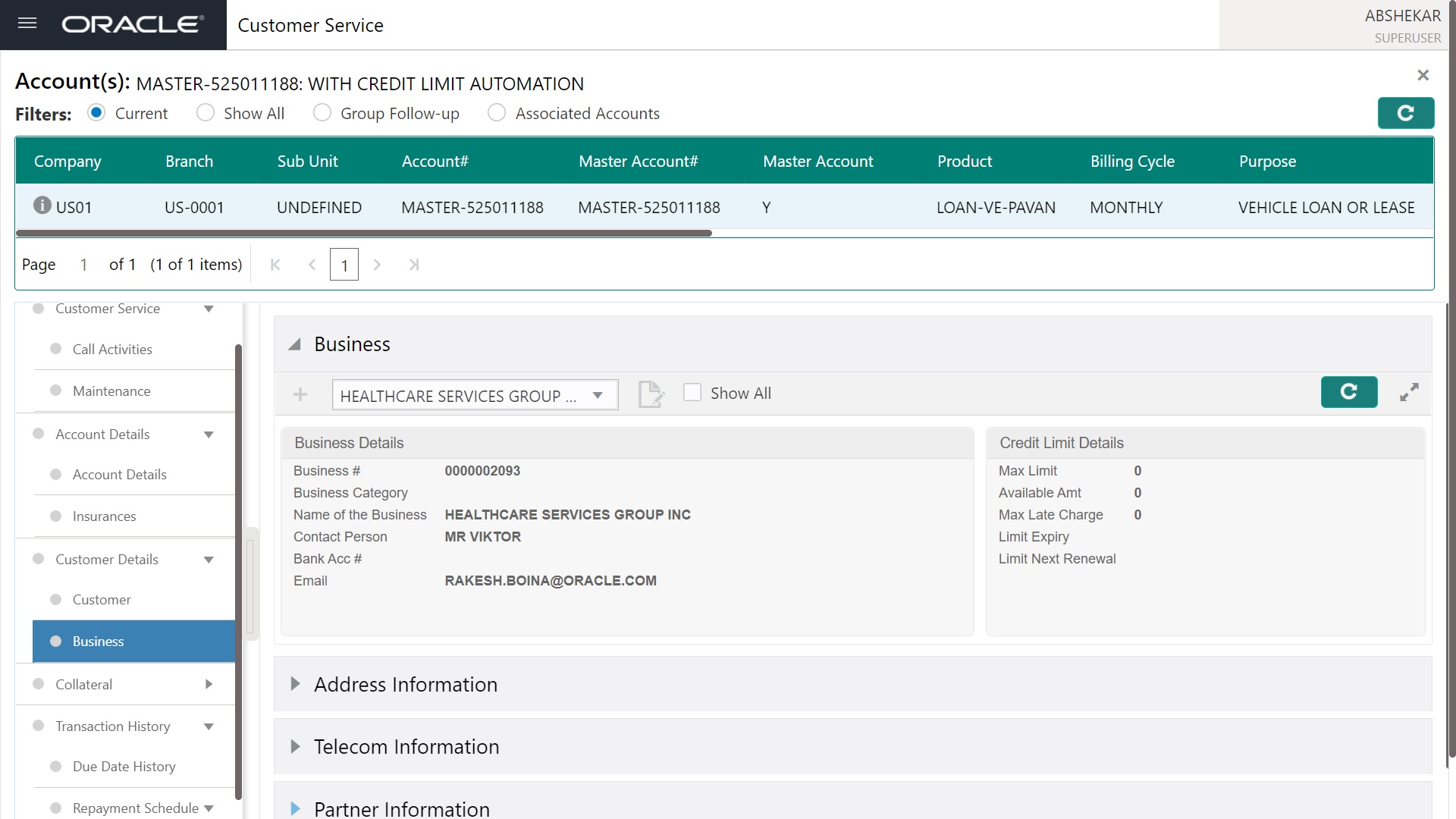Refresh the Business section
The image size is (1456, 819).
(x=1348, y=392)
